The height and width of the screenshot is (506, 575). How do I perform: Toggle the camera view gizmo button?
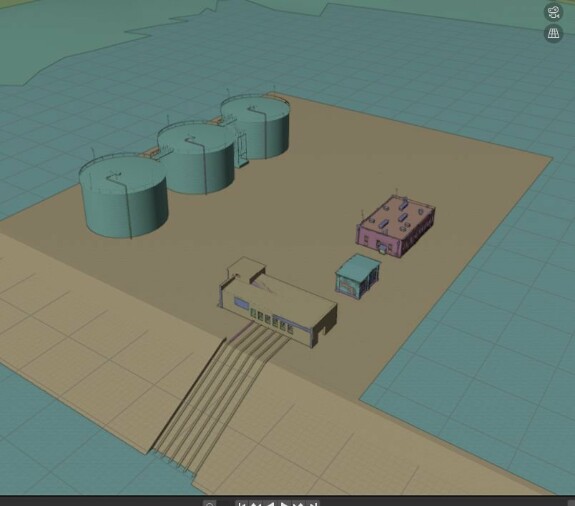[x=553, y=12]
